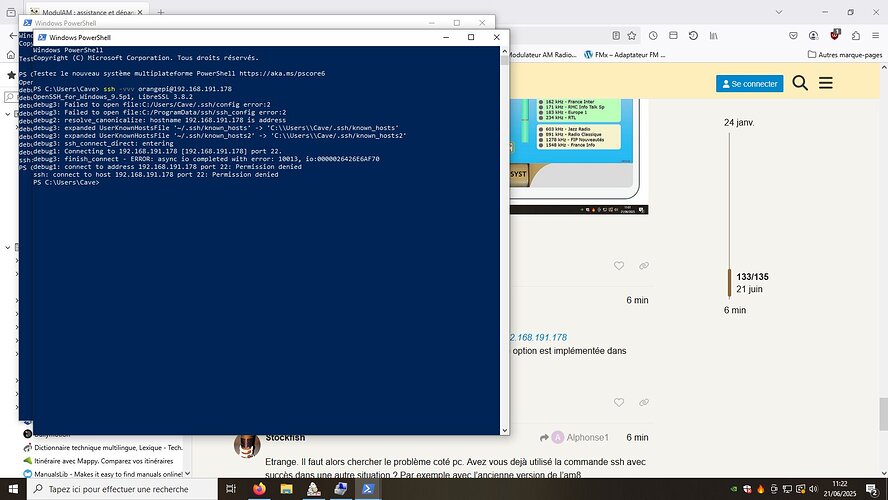Viewport: 888px width, 500px height.
Task: Click the timeline's bottom 6 min label
Action: tap(735, 310)
